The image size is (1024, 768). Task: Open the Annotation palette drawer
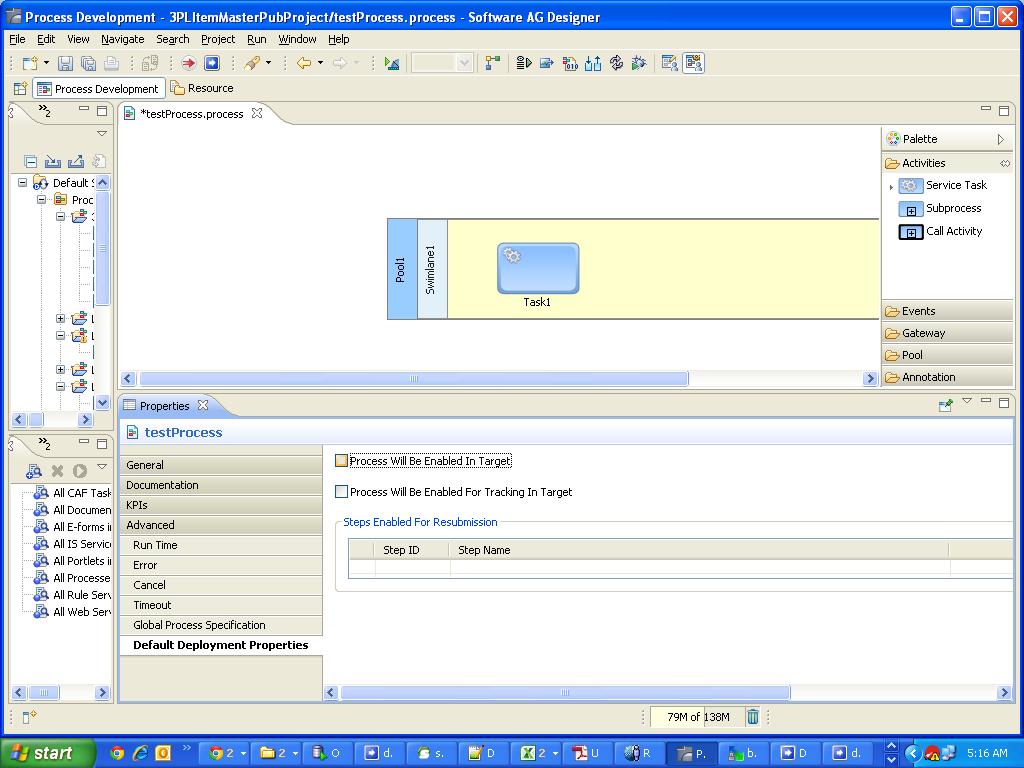pos(948,377)
